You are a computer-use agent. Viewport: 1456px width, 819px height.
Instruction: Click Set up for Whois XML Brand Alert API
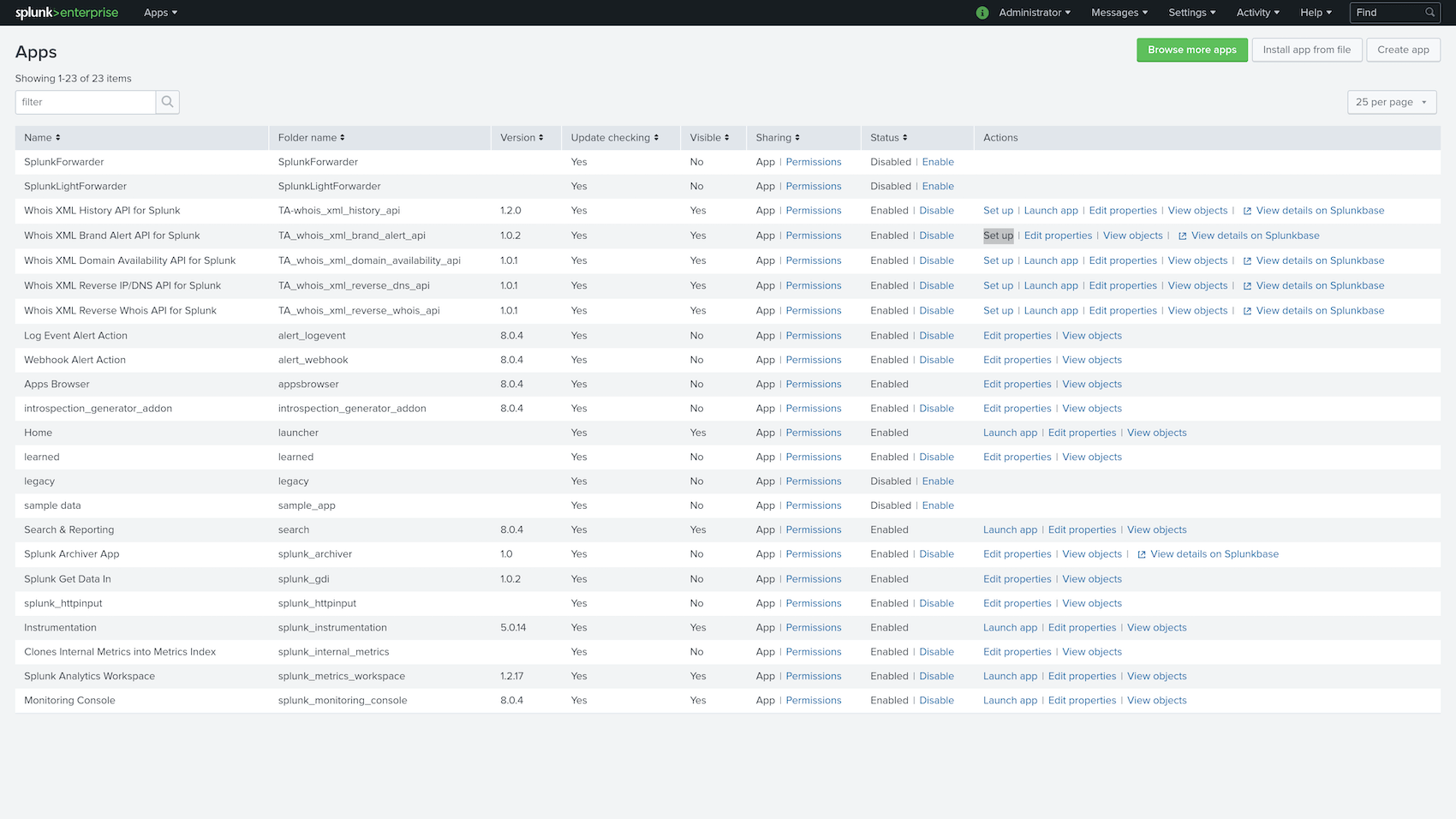tap(998, 236)
